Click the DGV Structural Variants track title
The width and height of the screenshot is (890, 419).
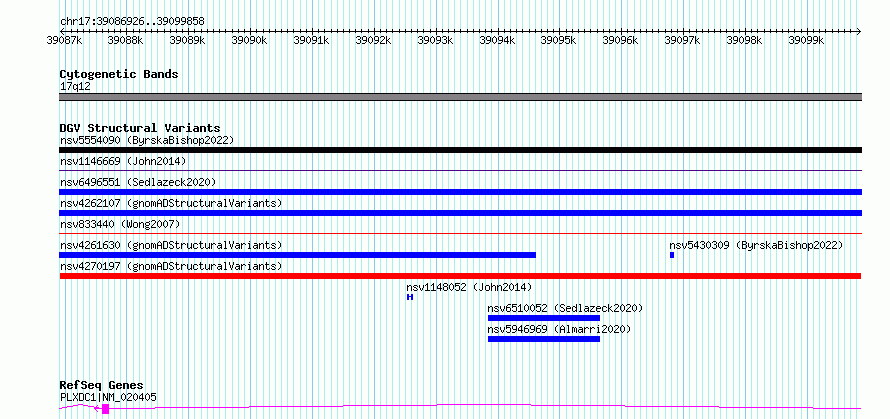click(x=140, y=128)
